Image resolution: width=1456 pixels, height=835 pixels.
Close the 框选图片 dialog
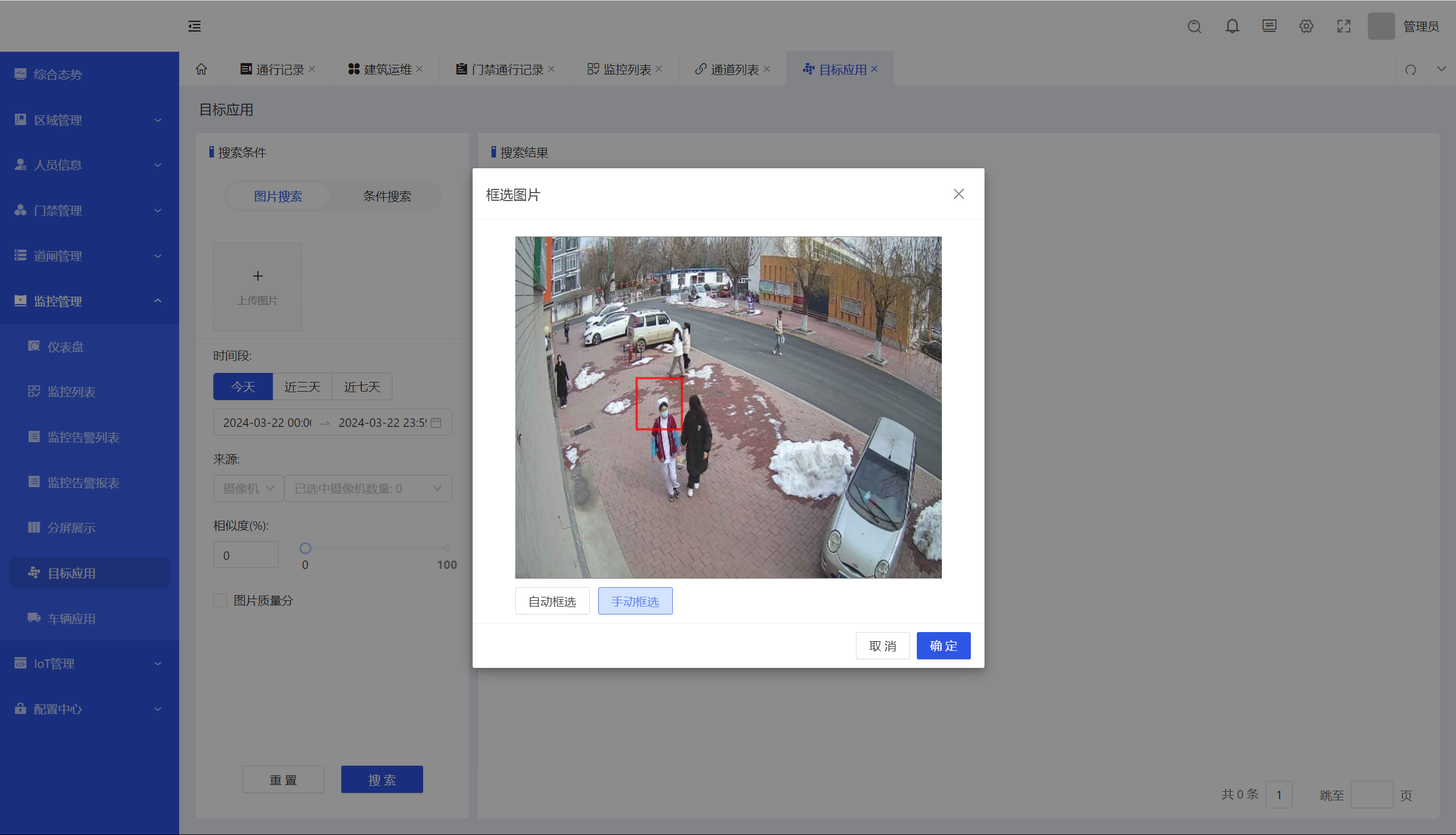coord(958,194)
